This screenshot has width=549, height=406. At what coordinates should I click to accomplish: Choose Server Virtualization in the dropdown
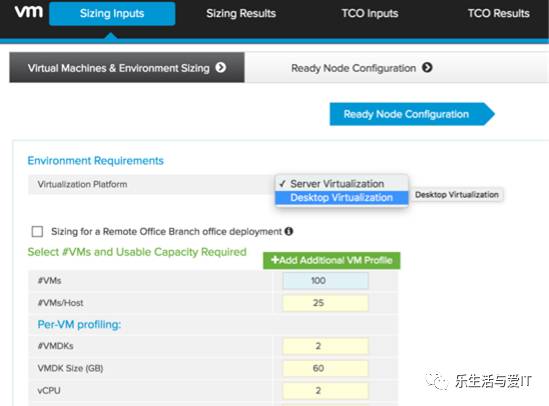(x=342, y=183)
